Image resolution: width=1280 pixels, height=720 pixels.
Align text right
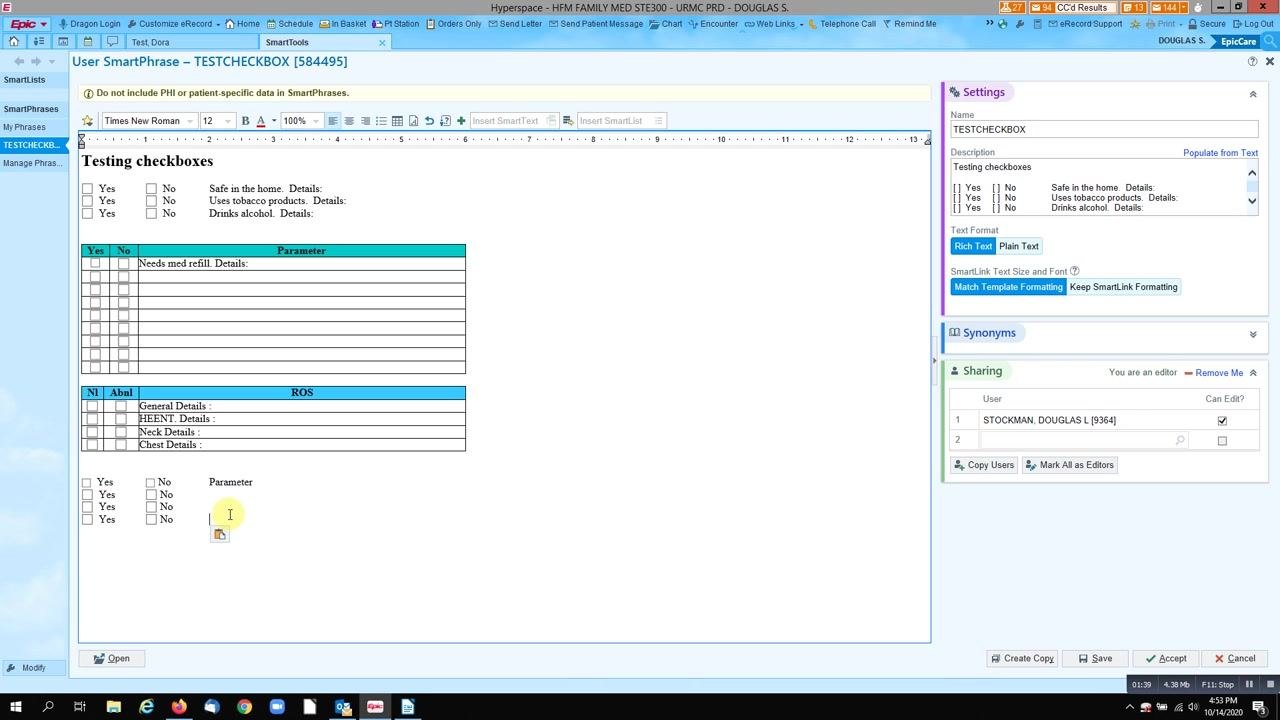[365, 121]
